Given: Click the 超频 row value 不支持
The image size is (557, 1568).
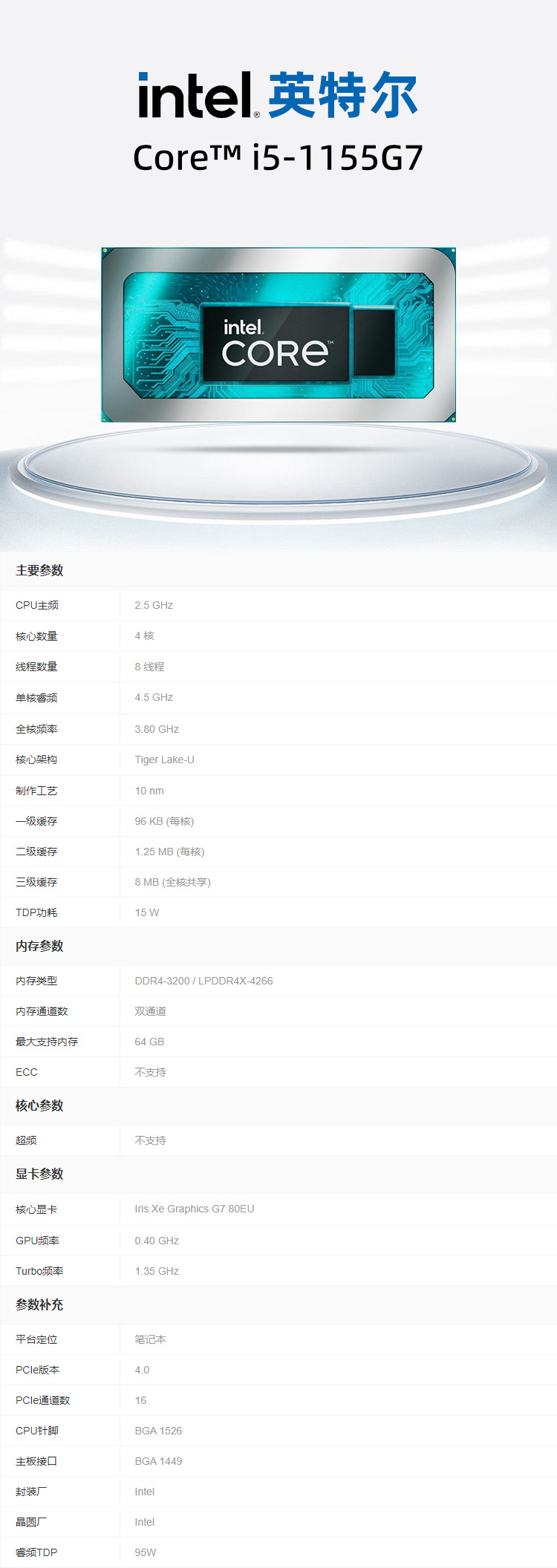Looking at the screenshot, I should pos(150,1140).
